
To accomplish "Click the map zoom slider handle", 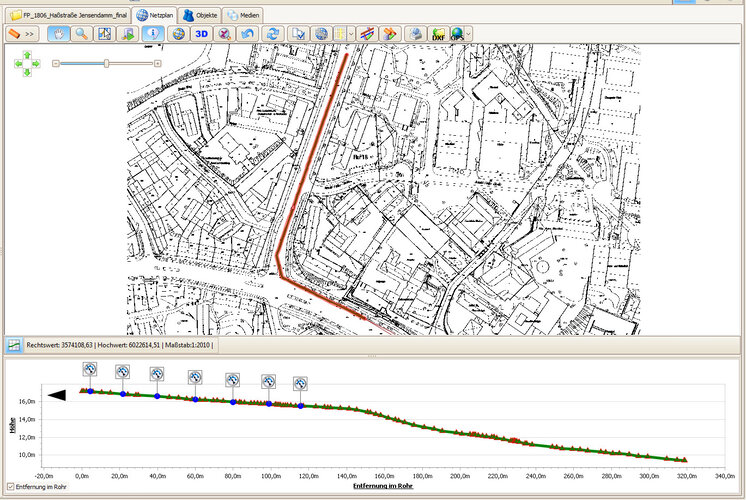I will [106, 63].
